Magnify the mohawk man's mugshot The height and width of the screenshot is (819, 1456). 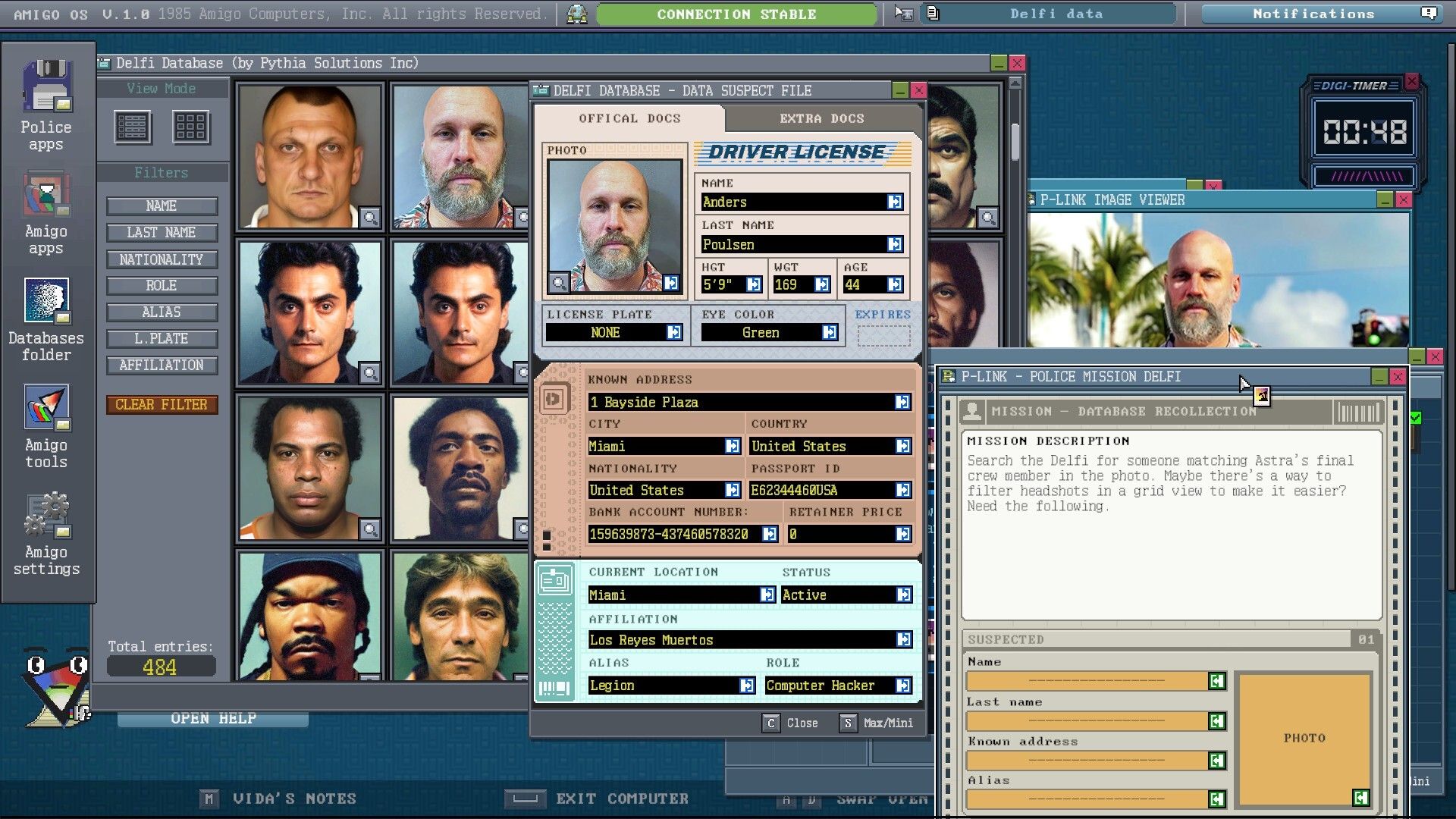[369, 218]
